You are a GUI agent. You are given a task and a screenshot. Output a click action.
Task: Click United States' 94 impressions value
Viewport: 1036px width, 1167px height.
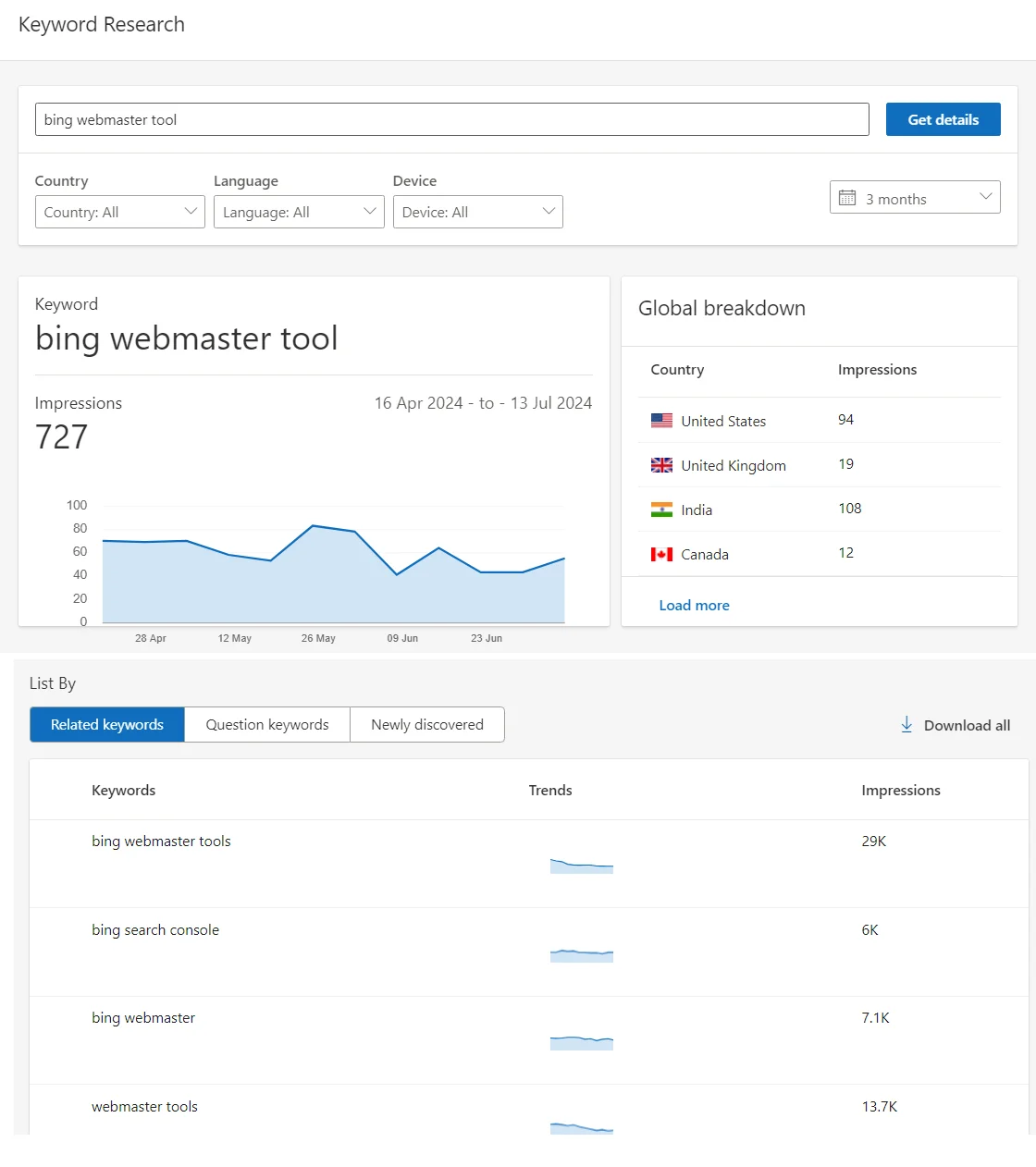(x=846, y=420)
